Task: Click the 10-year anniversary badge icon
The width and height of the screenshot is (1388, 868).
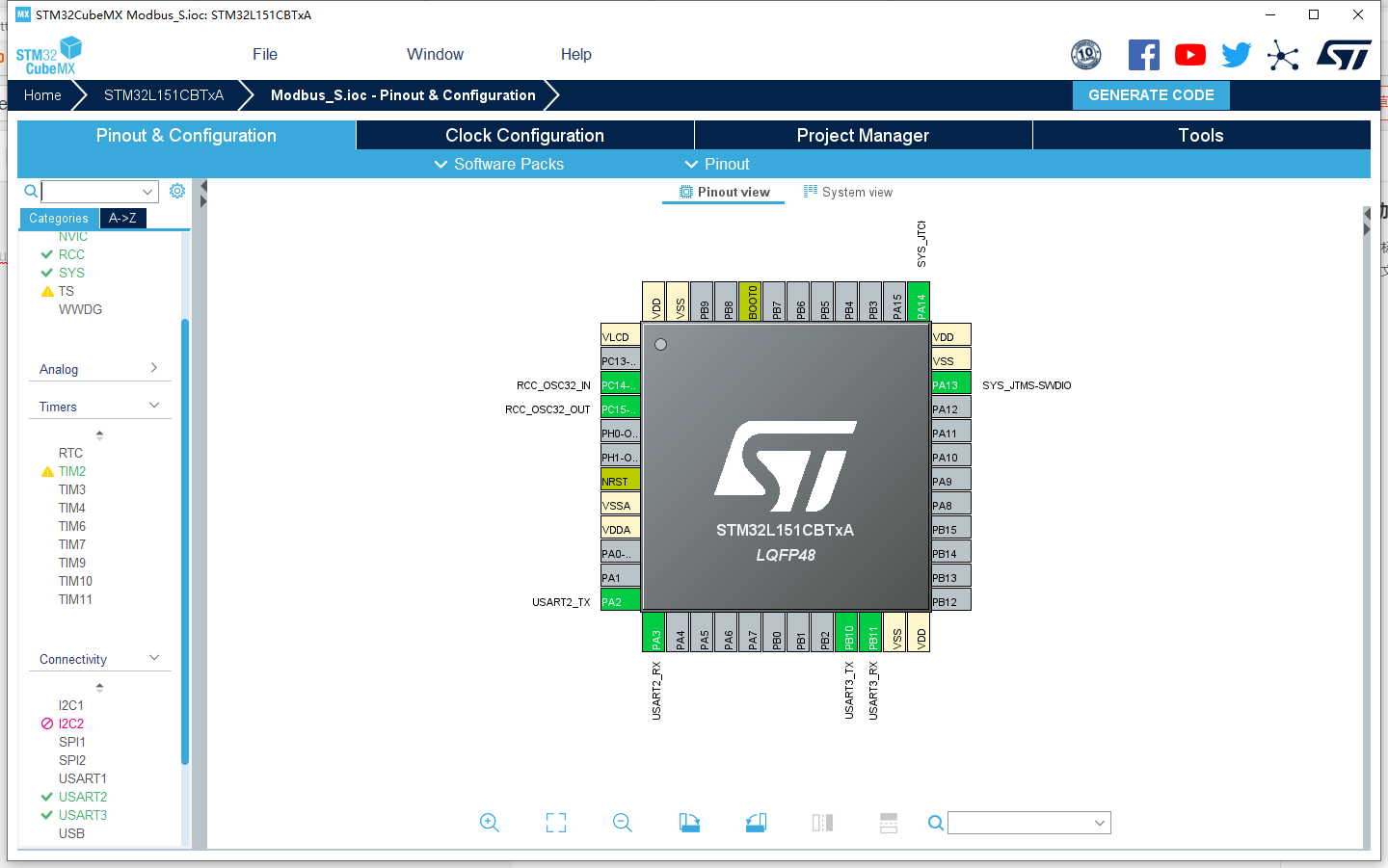Action: tap(1086, 55)
